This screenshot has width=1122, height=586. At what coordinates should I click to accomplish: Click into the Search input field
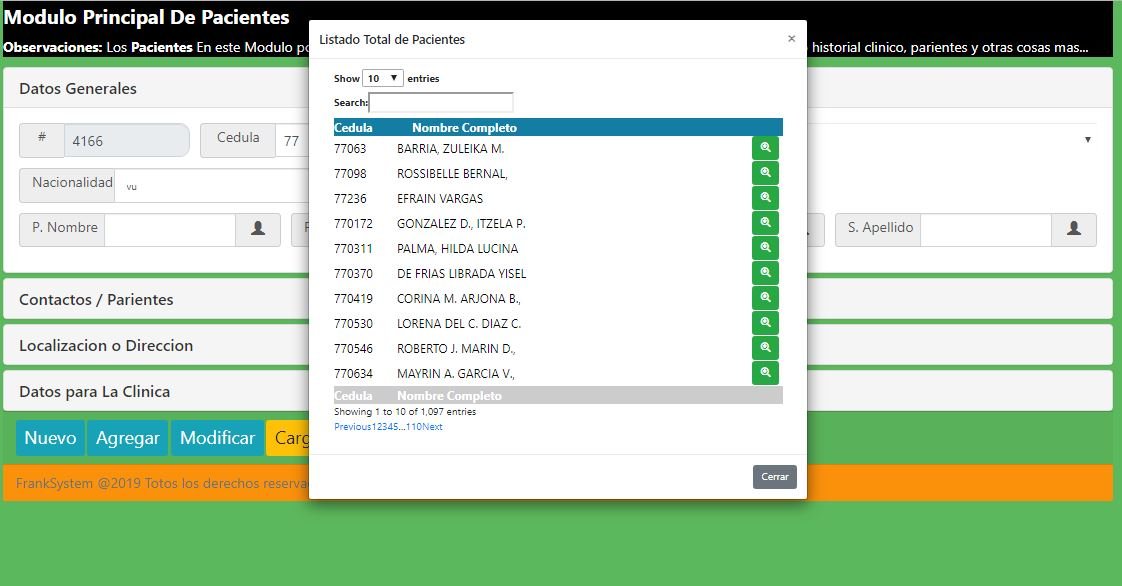(441, 102)
